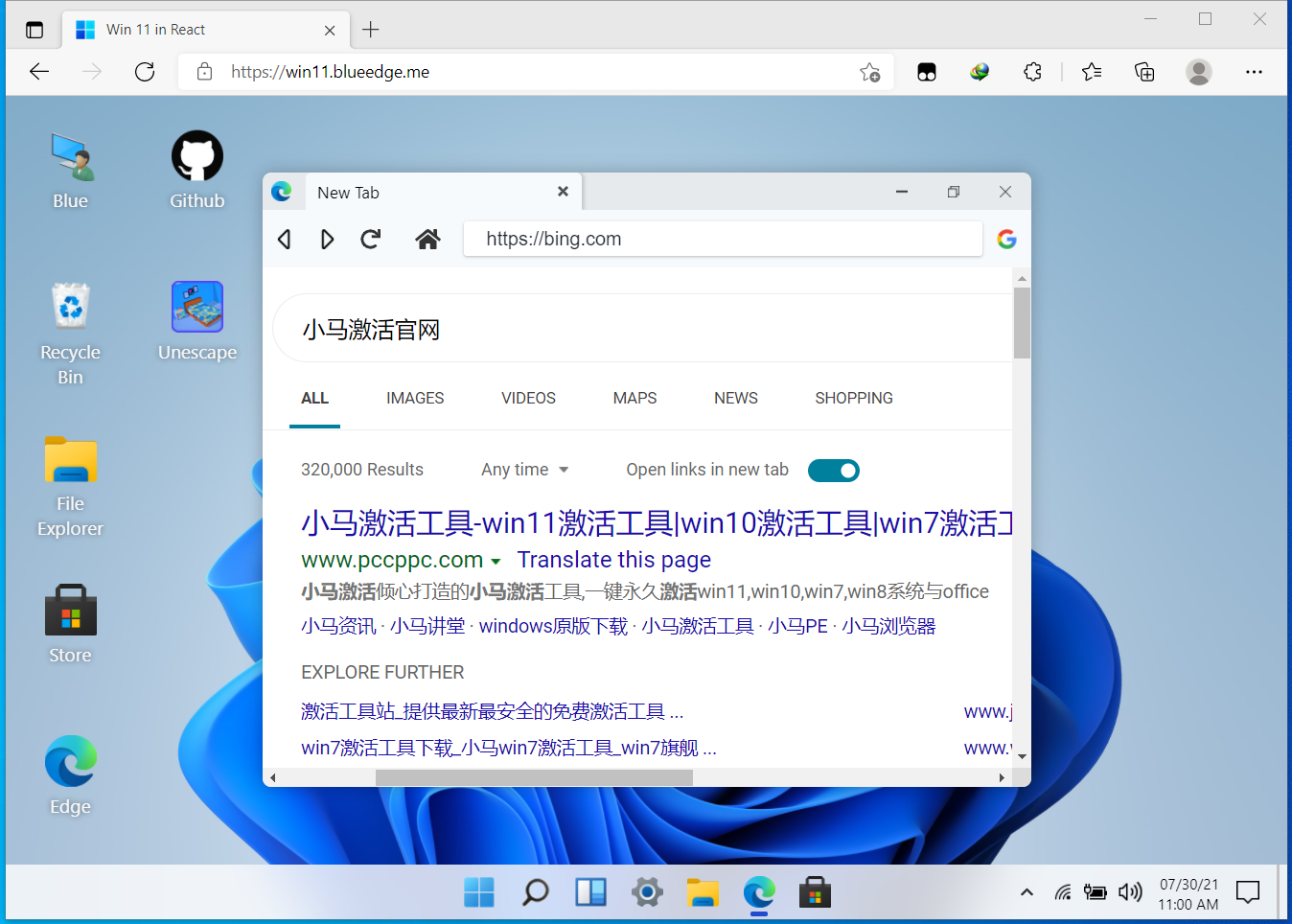This screenshot has height=924, width=1292.
Task: Open the Start menu on the taskbar
Action: coord(479,892)
